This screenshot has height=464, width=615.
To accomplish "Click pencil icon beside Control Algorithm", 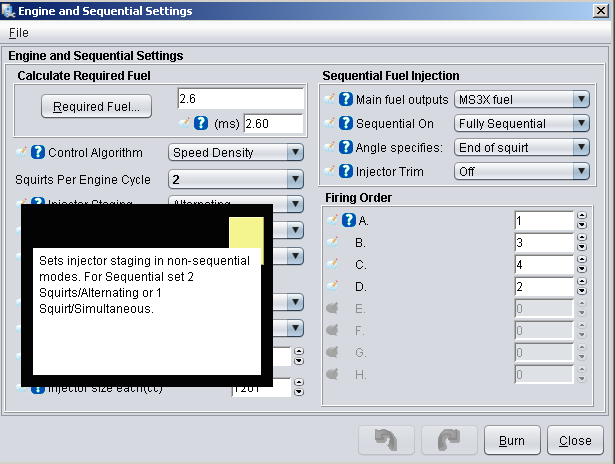I will pos(22,151).
